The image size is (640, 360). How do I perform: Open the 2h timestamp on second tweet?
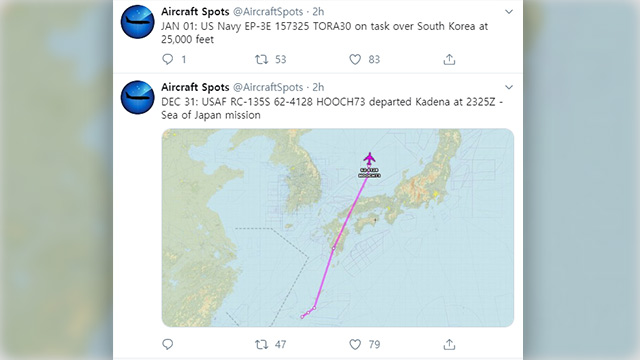click(x=318, y=87)
